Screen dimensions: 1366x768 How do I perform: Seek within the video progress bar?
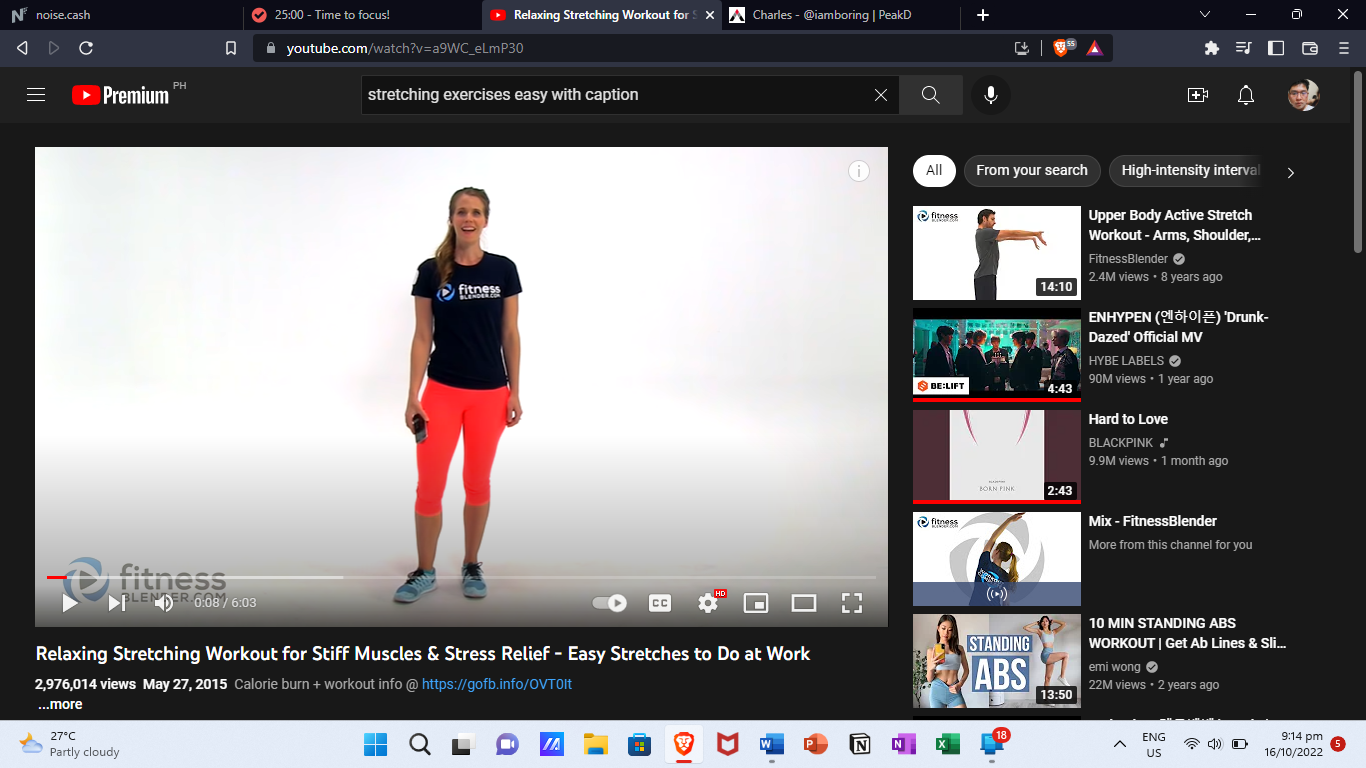[x=461, y=577]
